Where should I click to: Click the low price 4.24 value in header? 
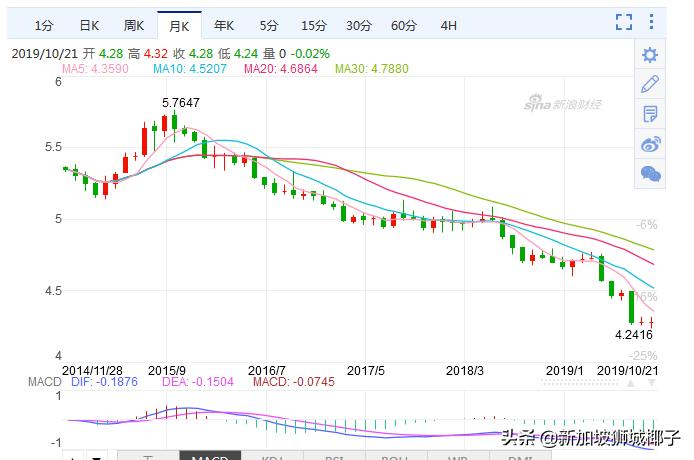[x=246, y=54]
